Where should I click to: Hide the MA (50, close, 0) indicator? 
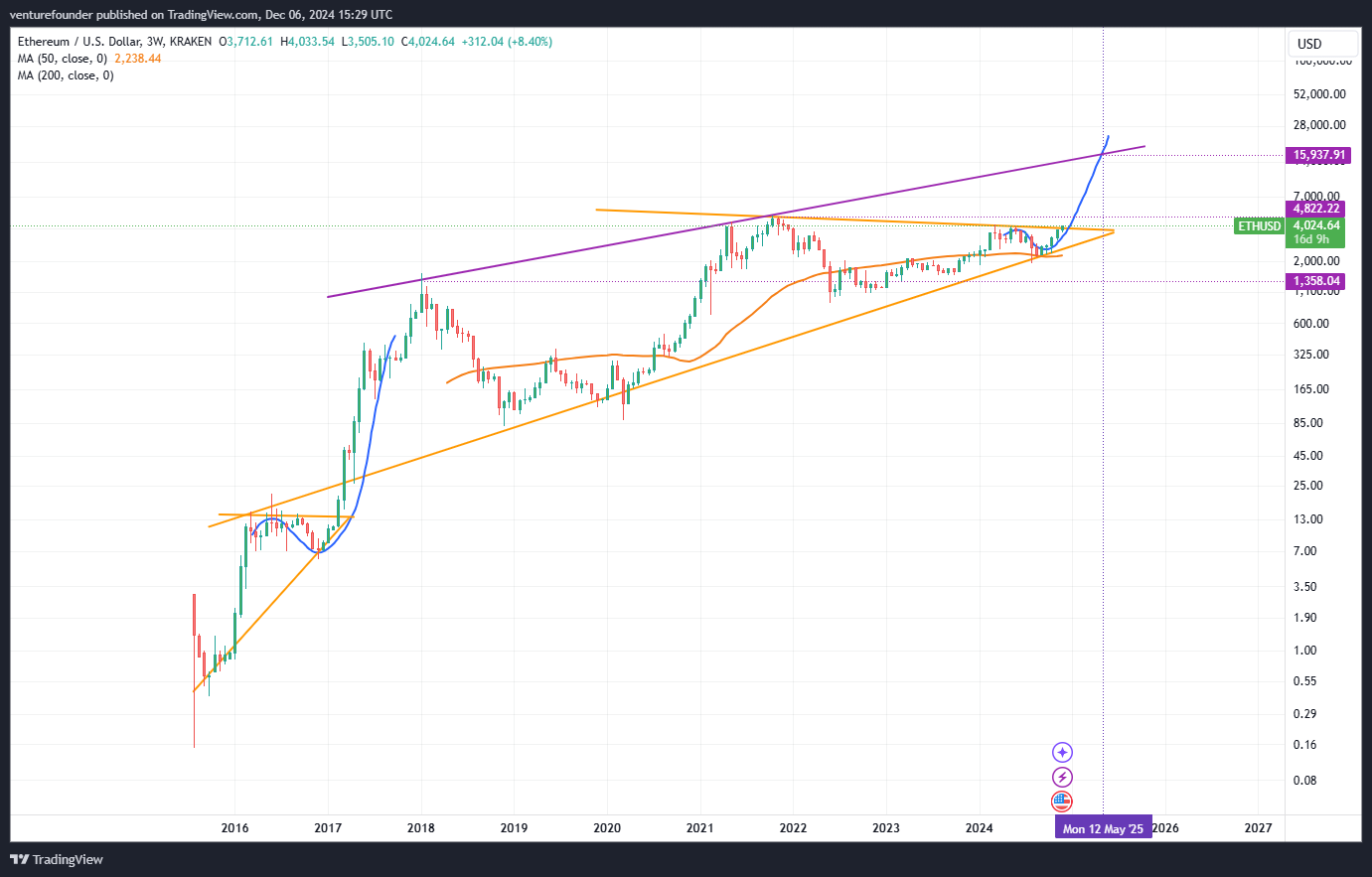[60, 59]
